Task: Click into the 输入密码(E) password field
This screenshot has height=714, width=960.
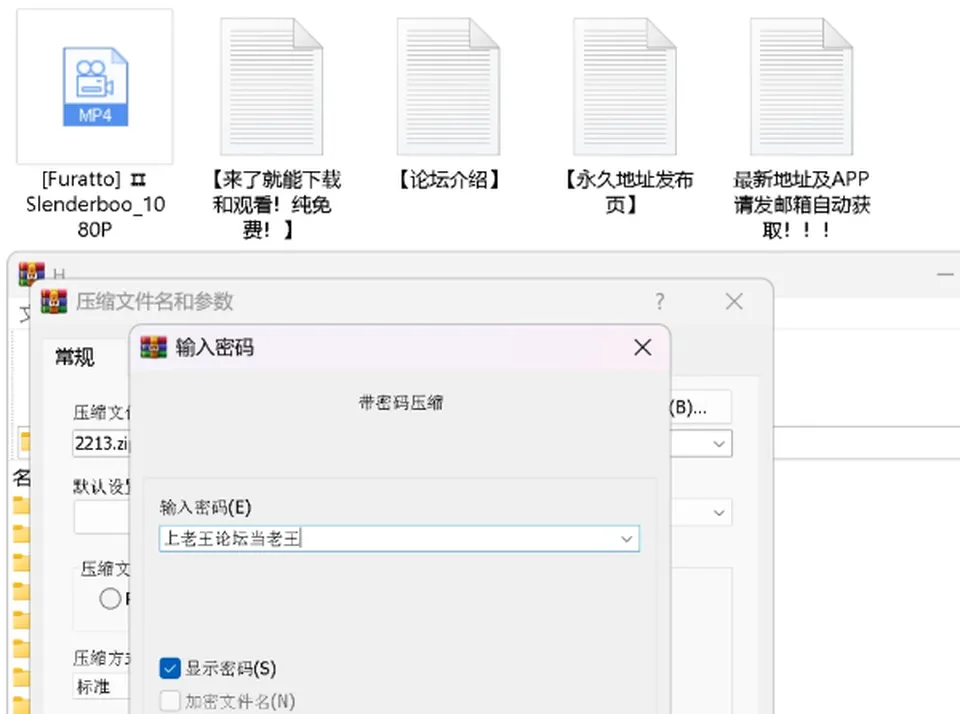Action: point(399,539)
